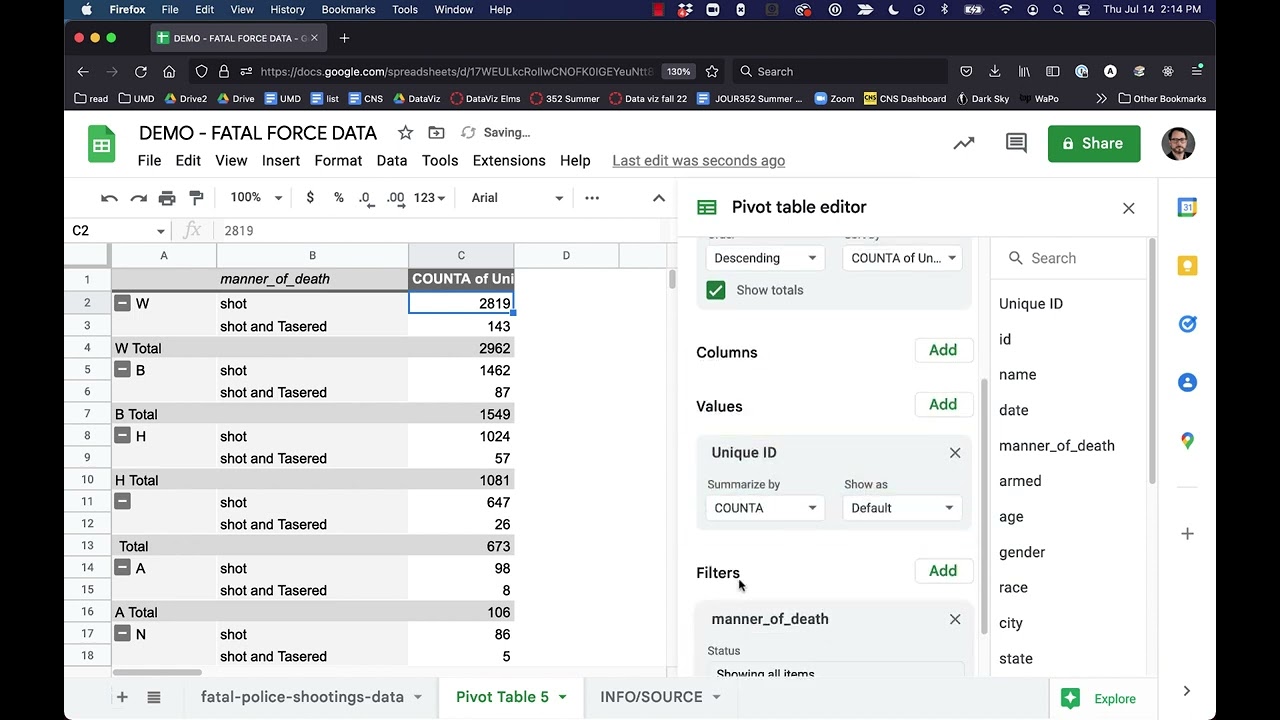Uncheck the Show totals checkbox
The width and height of the screenshot is (1280, 720).
(716, 290)
